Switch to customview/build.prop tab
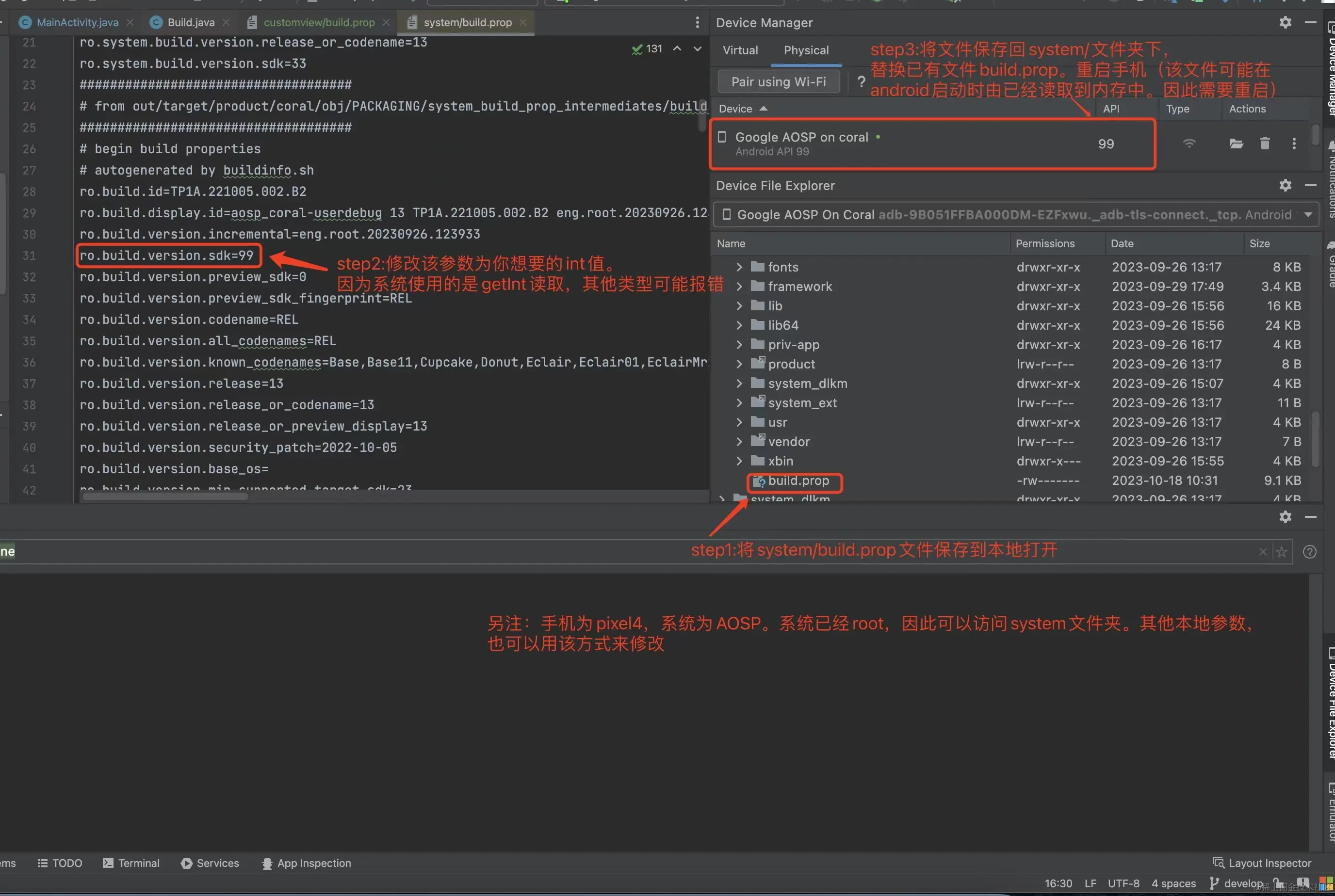Screen dimensions: 1335x896 point(318,22)
